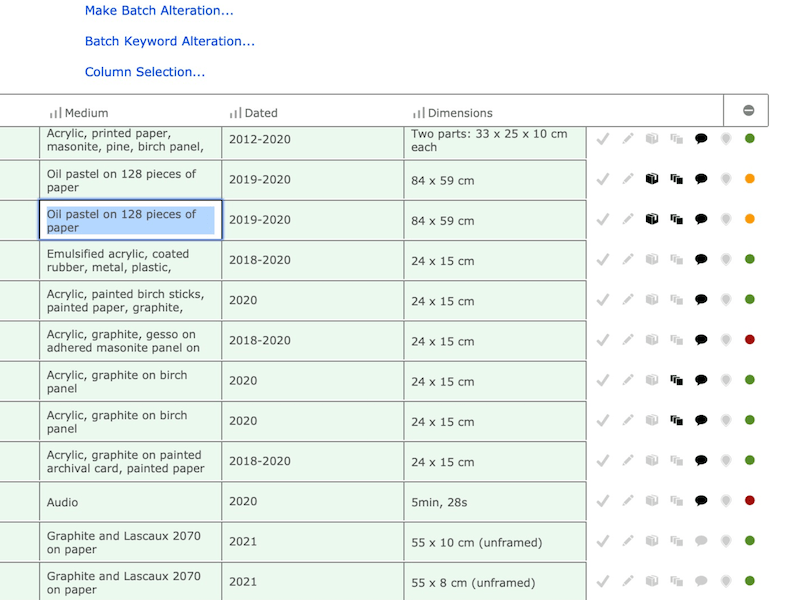Screen dimensions: 787x600
Task: Open the Make Batch Alteration link
Action: (159, 11)
